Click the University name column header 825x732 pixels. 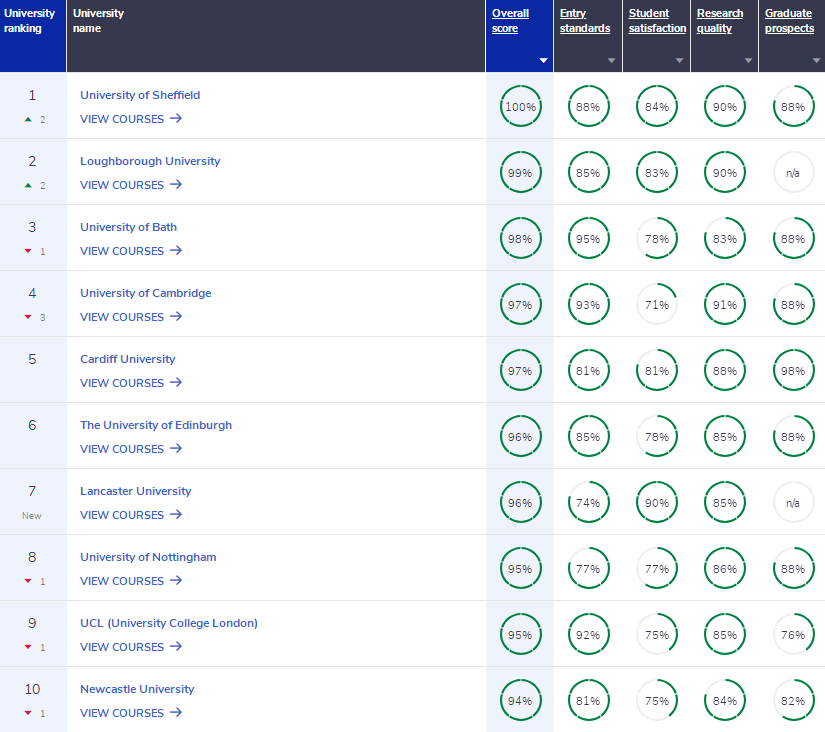[276, 36]
